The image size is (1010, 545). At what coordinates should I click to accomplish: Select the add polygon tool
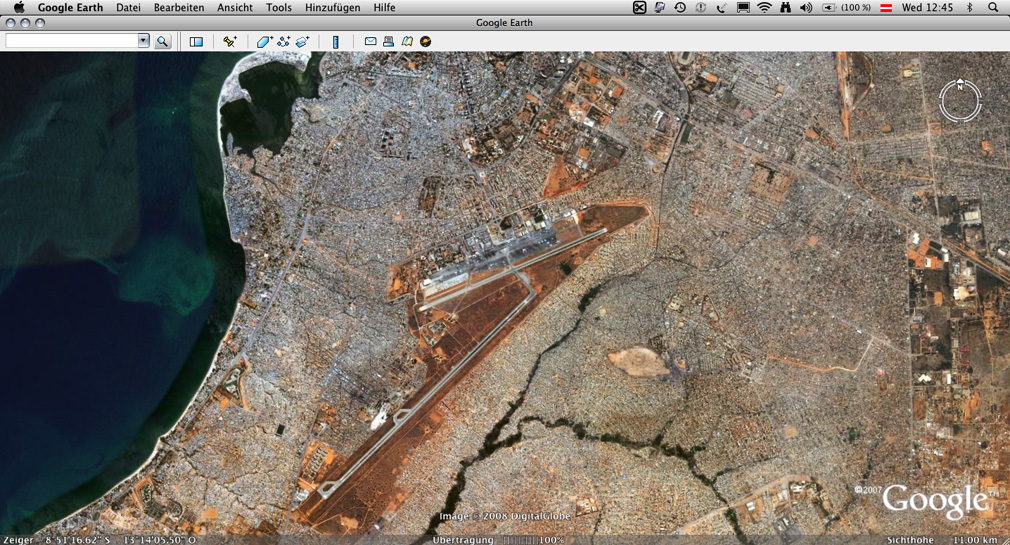coord(264,42)
